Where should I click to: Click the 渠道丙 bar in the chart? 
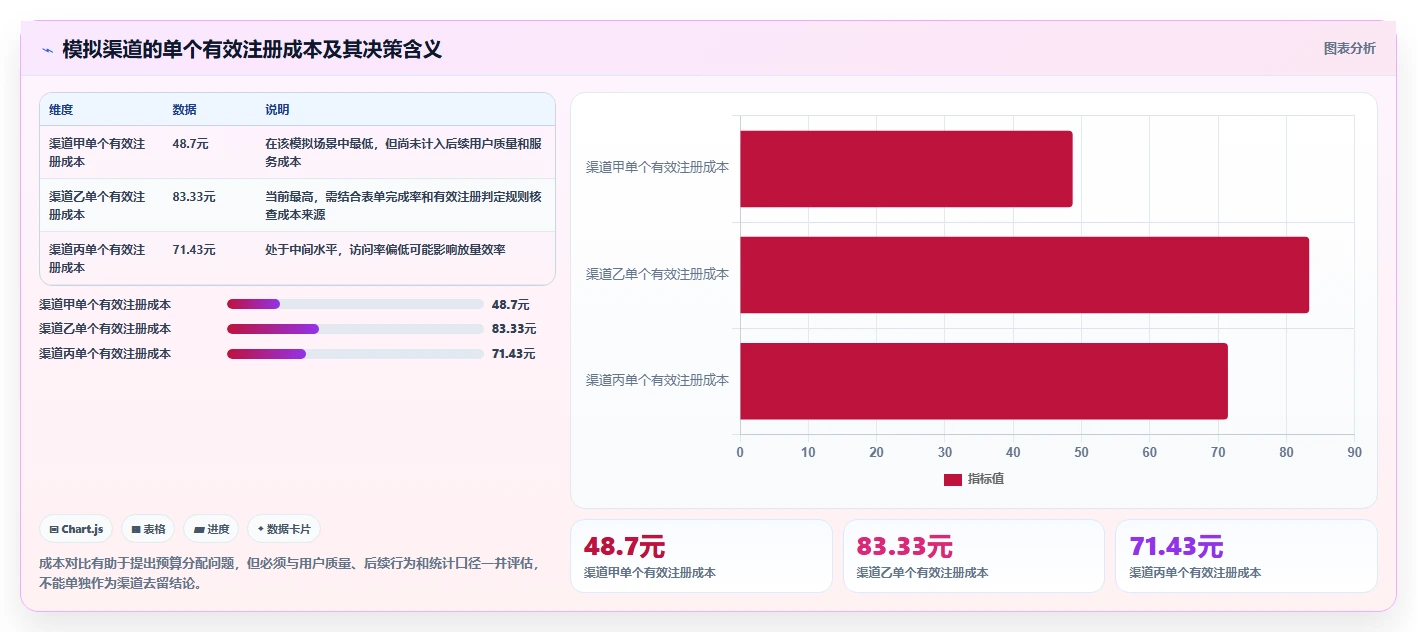click(x=984, y=381)
